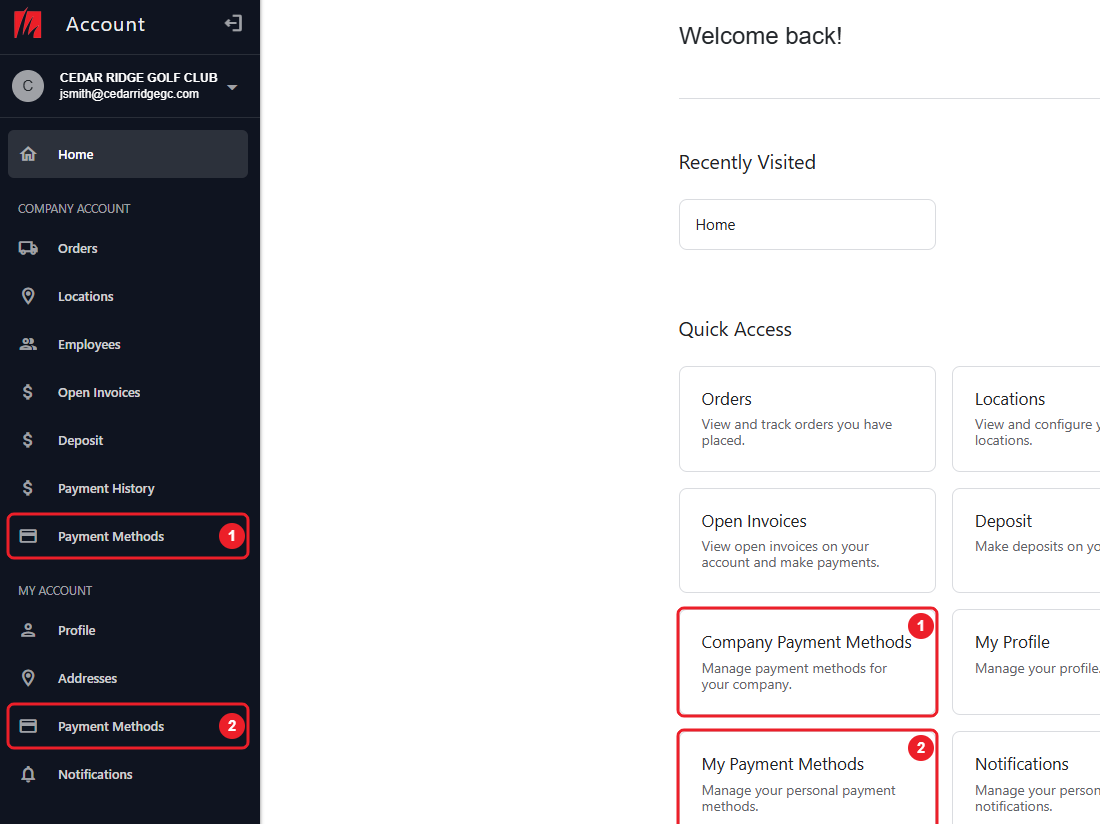Image resolution: width=1100 pixels, height=824 pixels.
Task: Expand the Cedar Ridge Golf Club account dropdown
Action: [232, 87]
